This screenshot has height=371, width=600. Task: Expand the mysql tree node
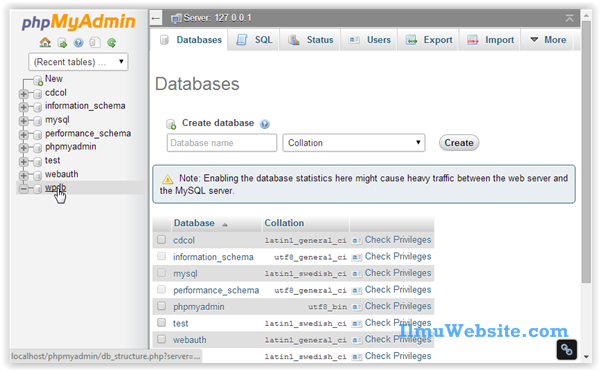[24, 121]
